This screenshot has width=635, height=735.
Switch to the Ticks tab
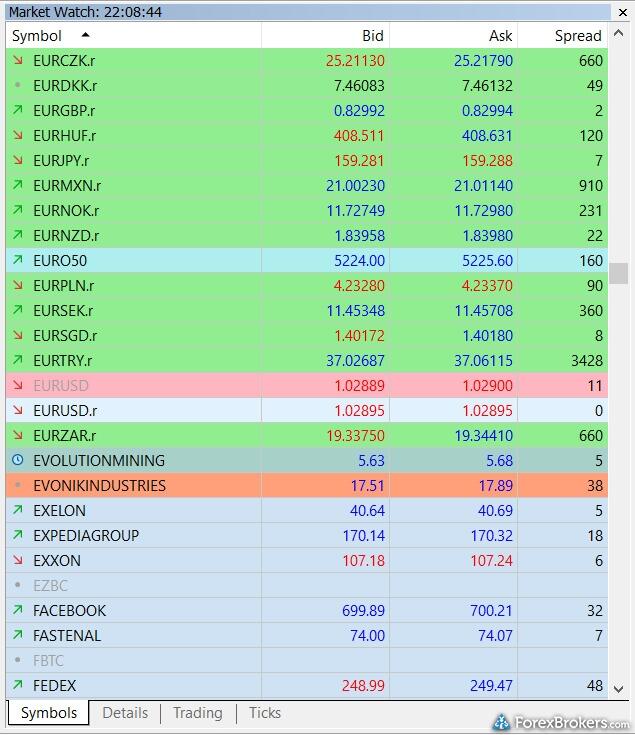point(265,713)
